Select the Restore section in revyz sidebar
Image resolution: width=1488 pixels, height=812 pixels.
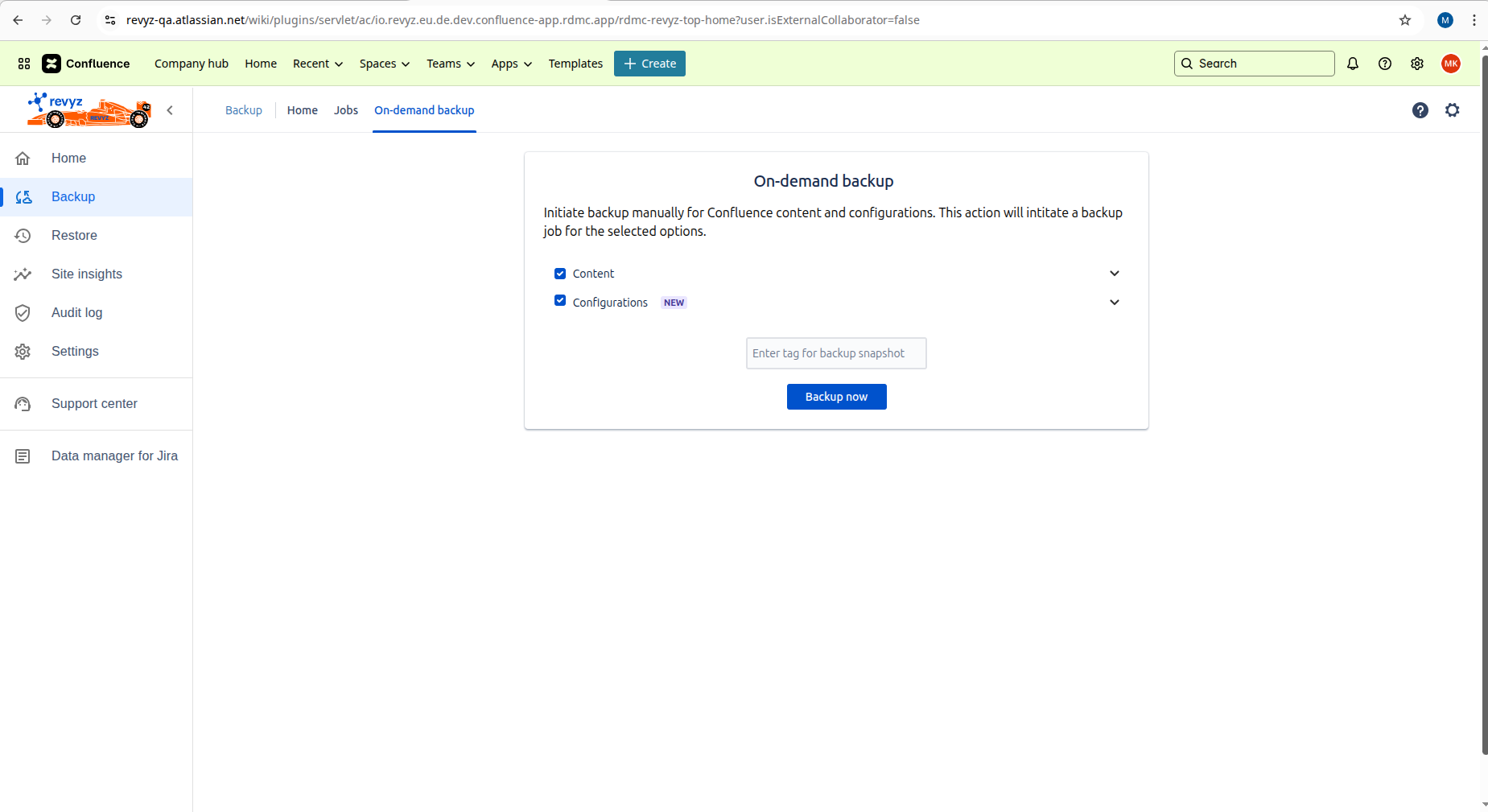74,235
